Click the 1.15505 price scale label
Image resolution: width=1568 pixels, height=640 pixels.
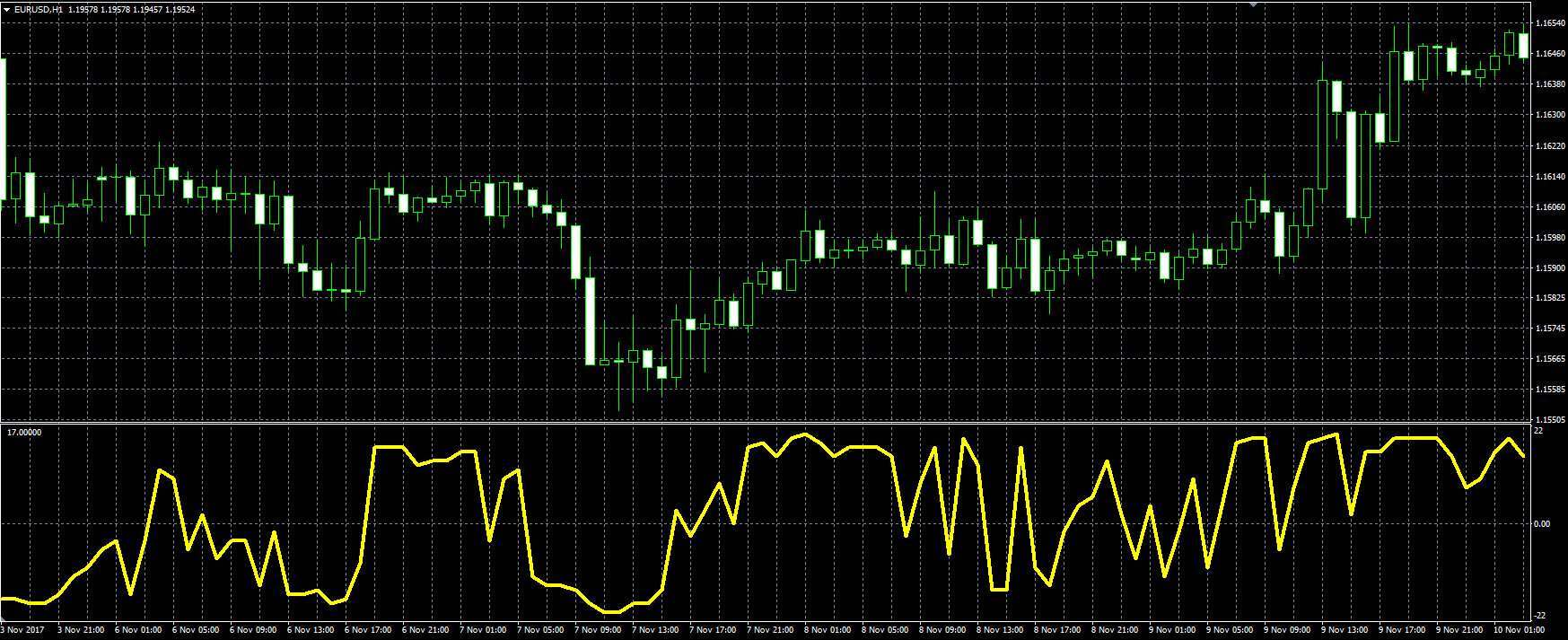pyautogui.click(x=1551, y=420)
